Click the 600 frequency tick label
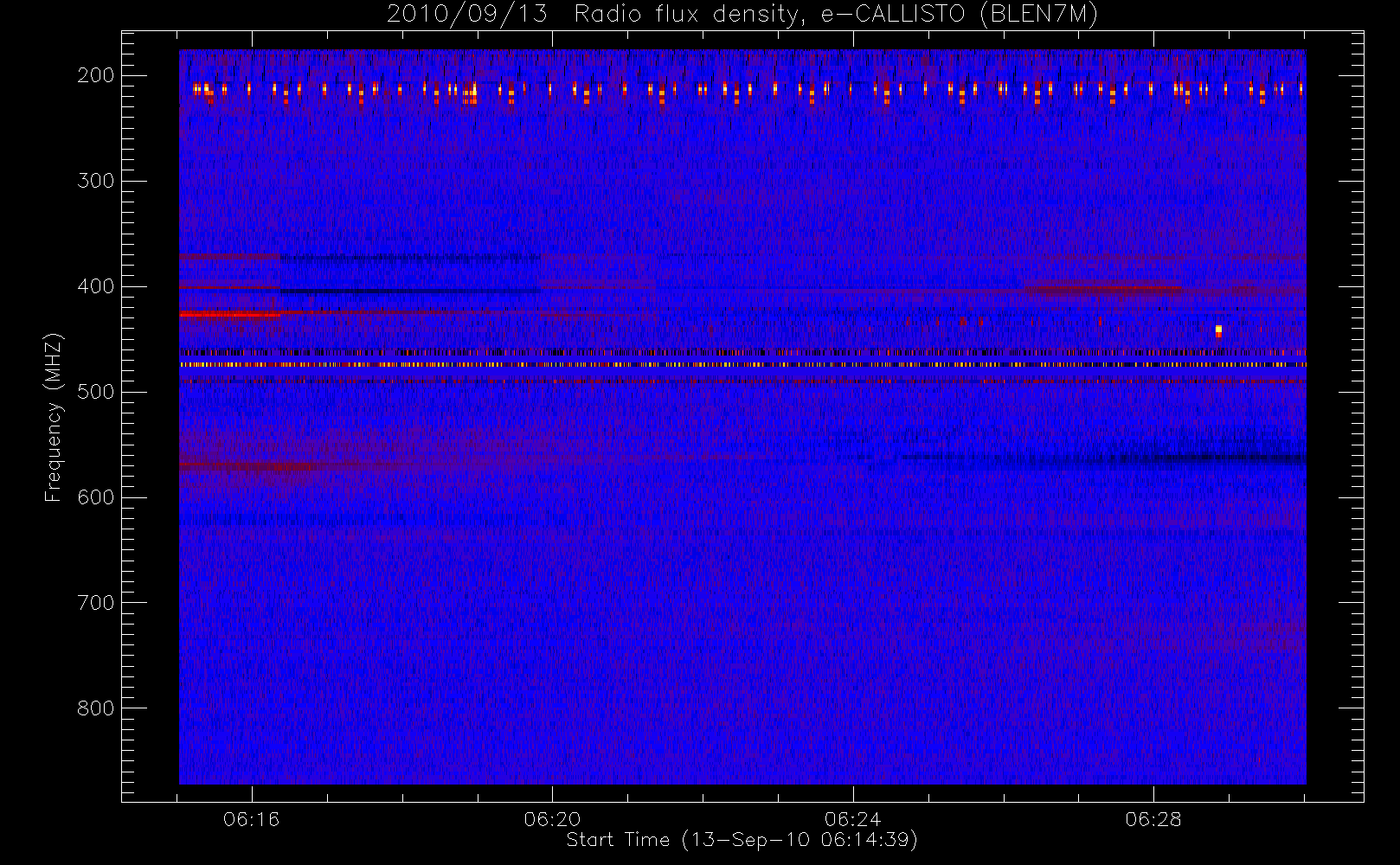1400x865 pixels. (x=96, y=497)
